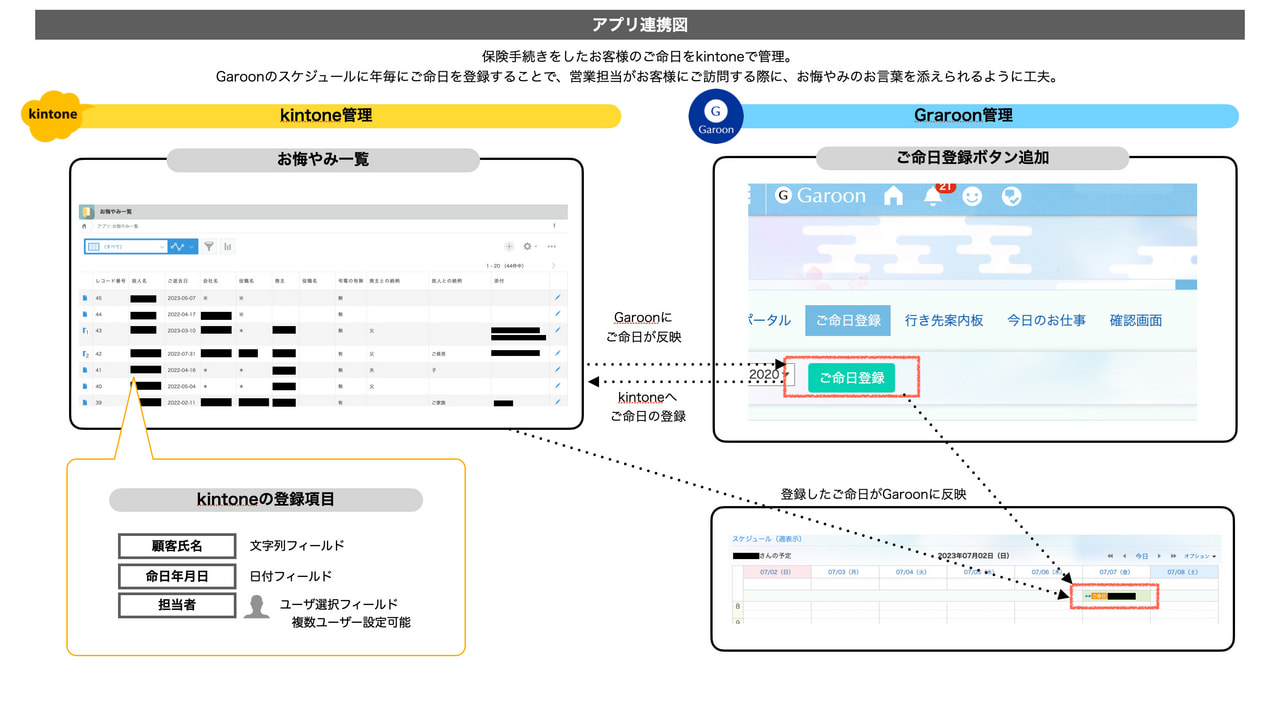1280x719 pixels.
Task: Open record 40 detail document icon
Action: coord(85,386)
